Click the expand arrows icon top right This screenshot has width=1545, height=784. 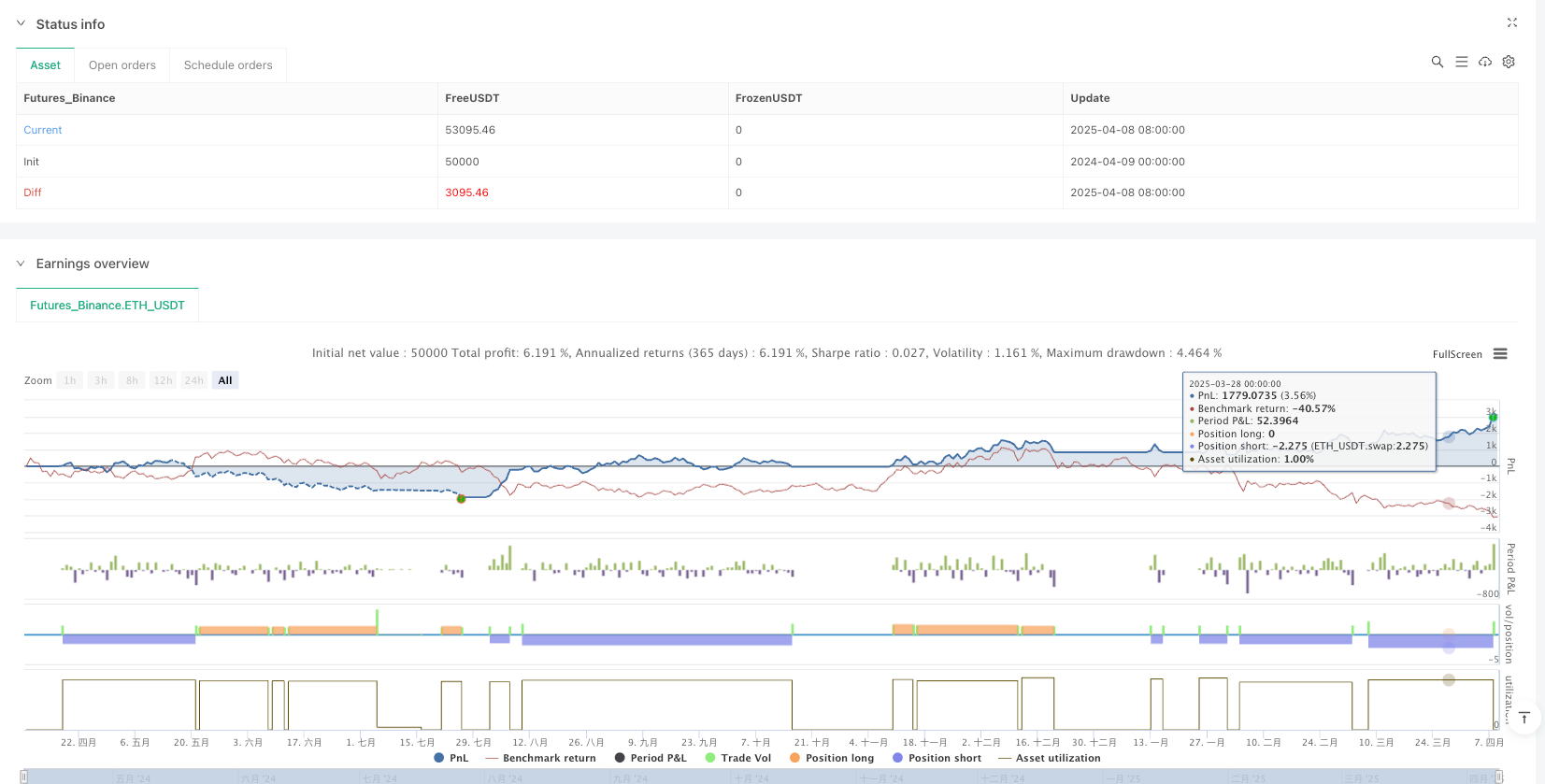(1512, 22)
